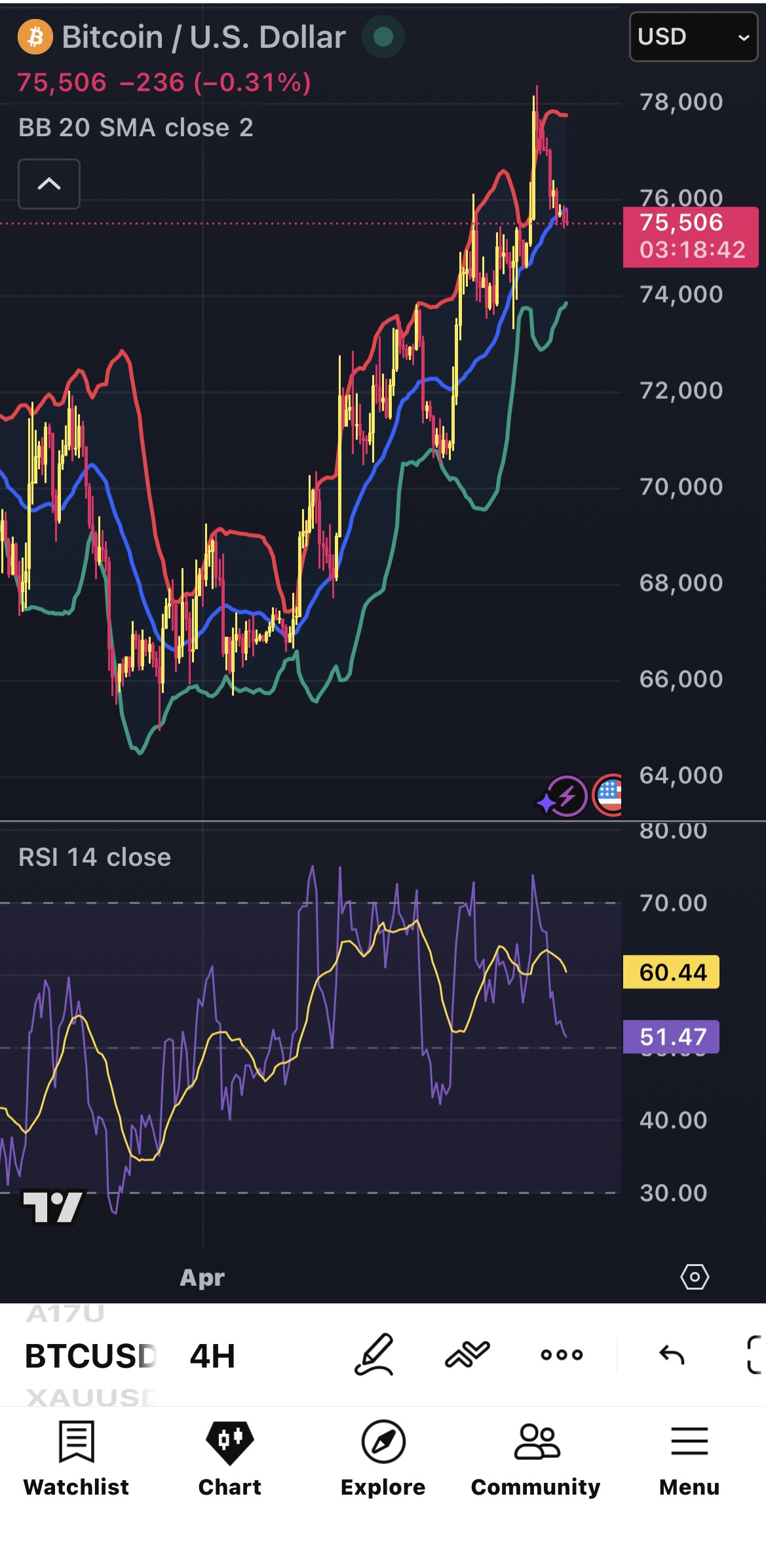Tap the BTCUSD symbol selector
Image resolution: width=766 pixels, height=1568 pixels.
(x=90, y=1355)
